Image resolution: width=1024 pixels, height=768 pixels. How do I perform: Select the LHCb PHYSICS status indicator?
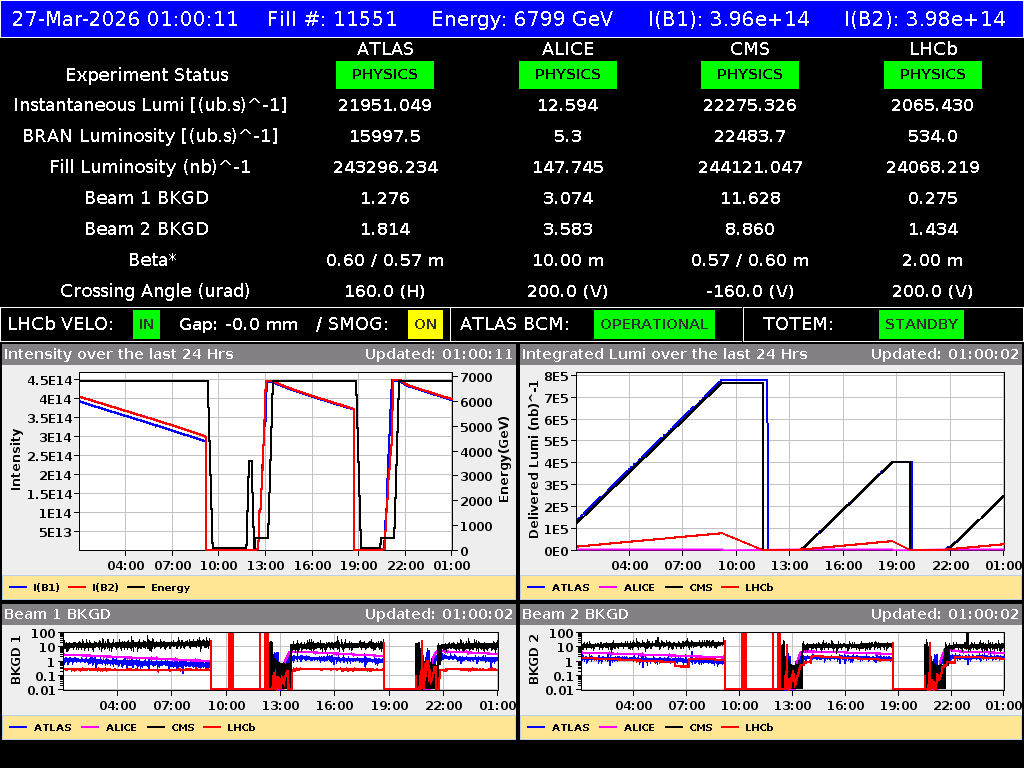coord(932,74)
